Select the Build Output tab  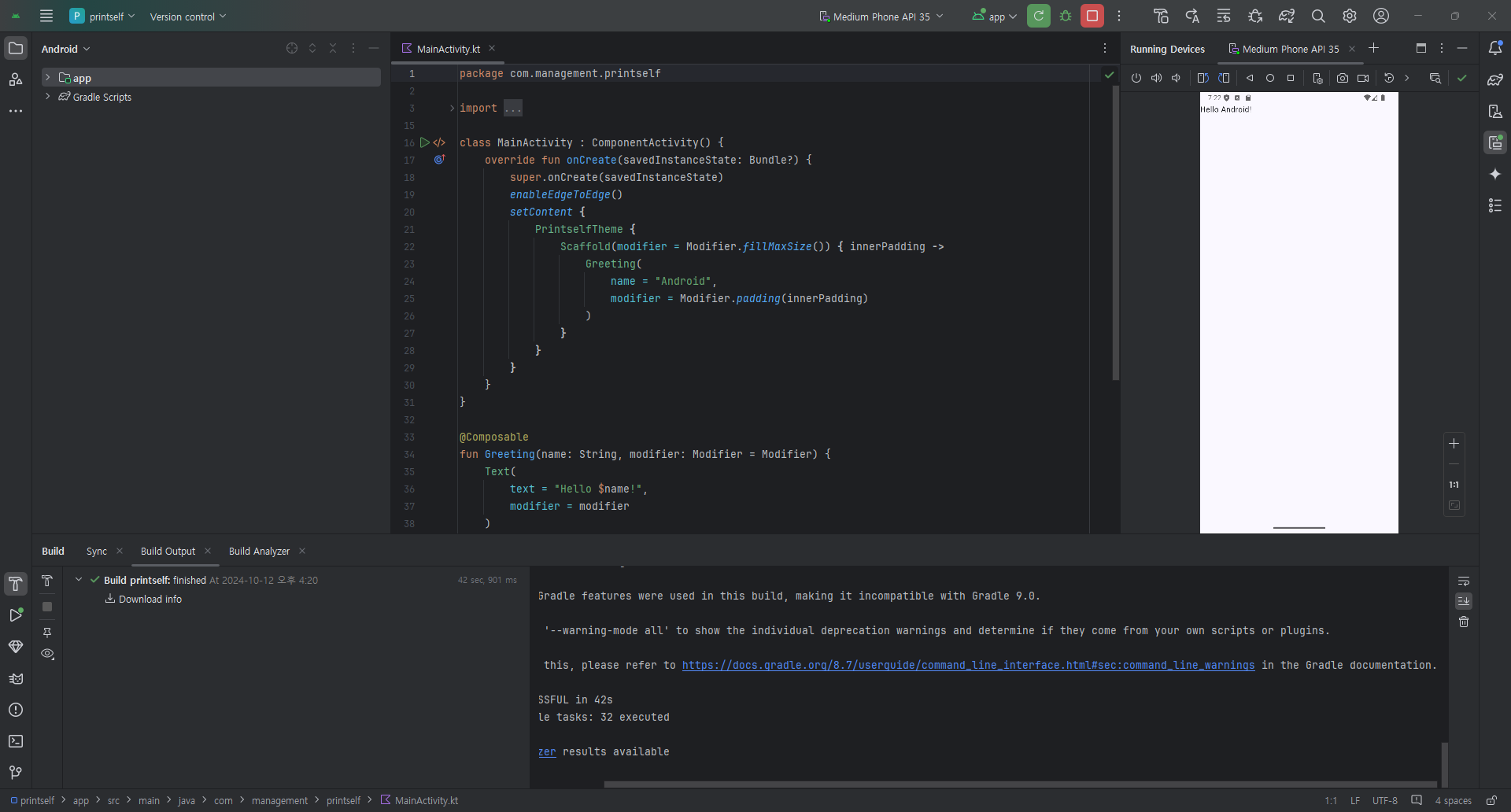[168, 552]
